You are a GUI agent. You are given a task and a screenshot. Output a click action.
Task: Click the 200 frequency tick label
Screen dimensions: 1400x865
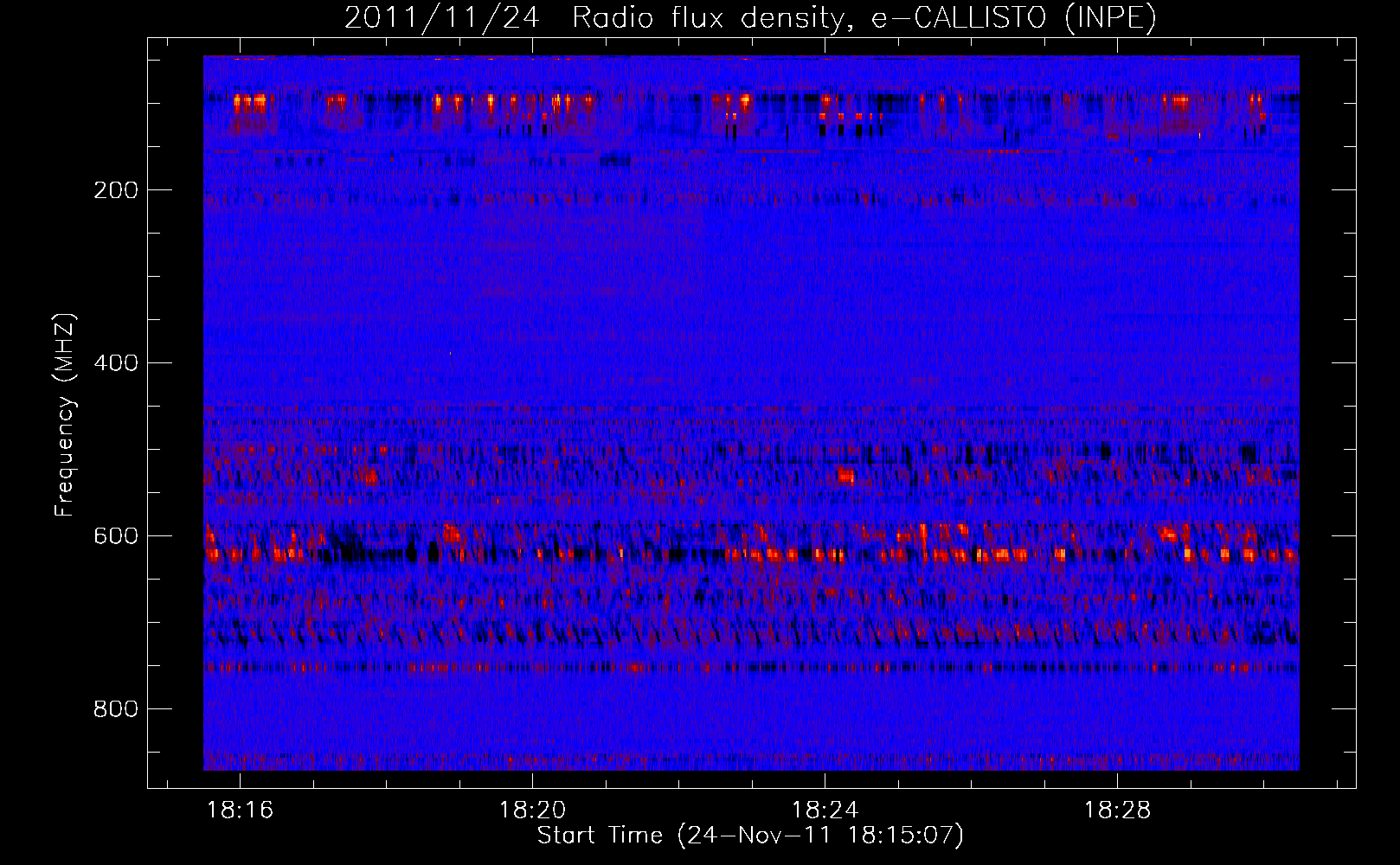[115, 190]
